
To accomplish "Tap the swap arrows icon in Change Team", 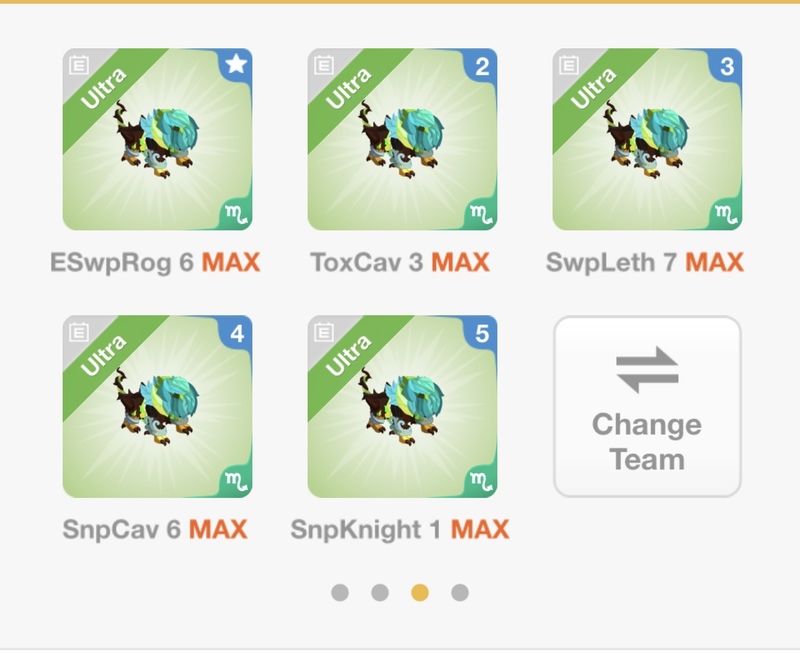I will pos(647,369).
